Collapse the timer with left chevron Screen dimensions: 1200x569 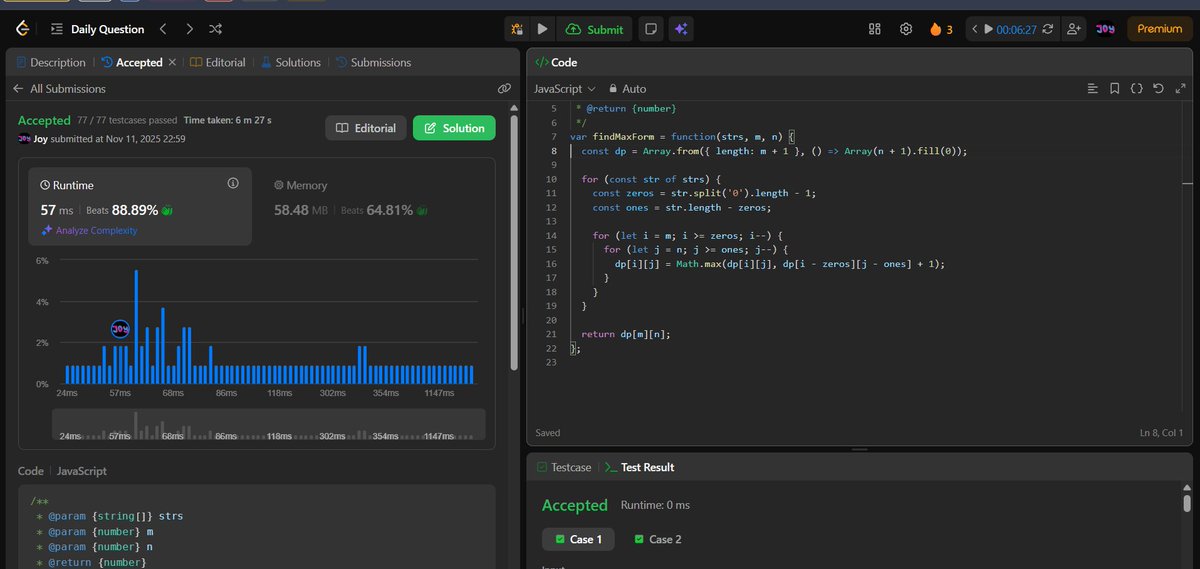pos(973,29)
